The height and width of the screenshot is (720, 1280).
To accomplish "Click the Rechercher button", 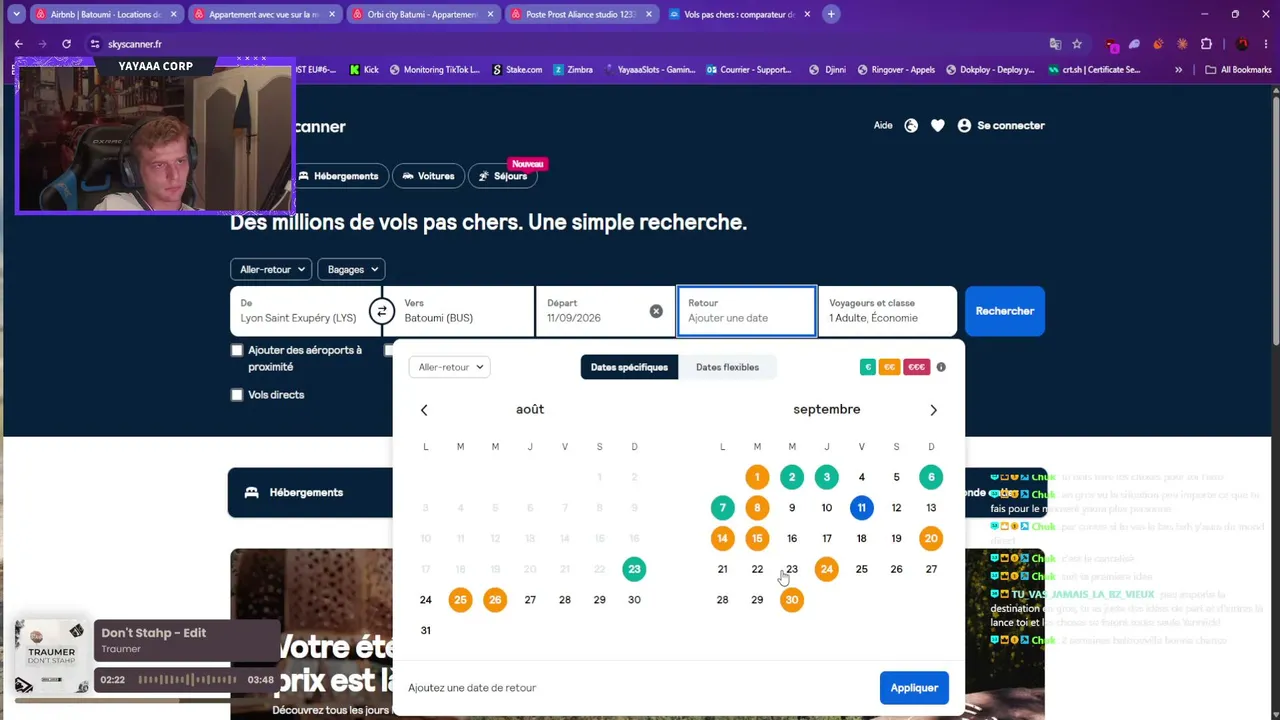I will pyautogui.click(x=1005, y=311).
